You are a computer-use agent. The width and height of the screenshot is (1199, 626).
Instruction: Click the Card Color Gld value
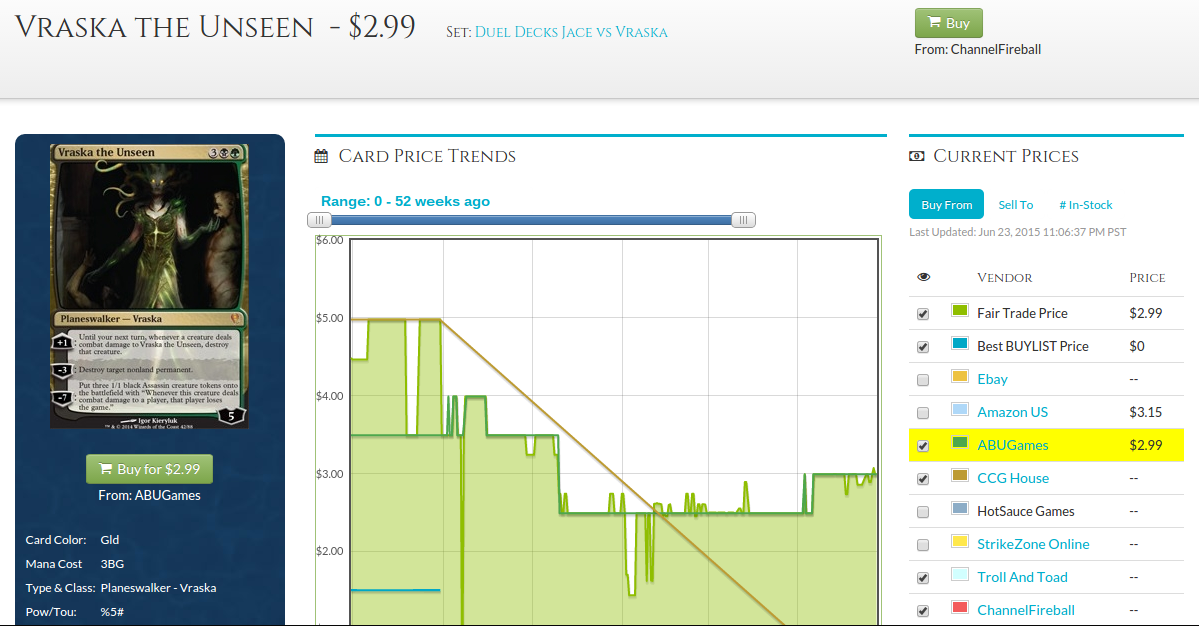coord(110,540)
